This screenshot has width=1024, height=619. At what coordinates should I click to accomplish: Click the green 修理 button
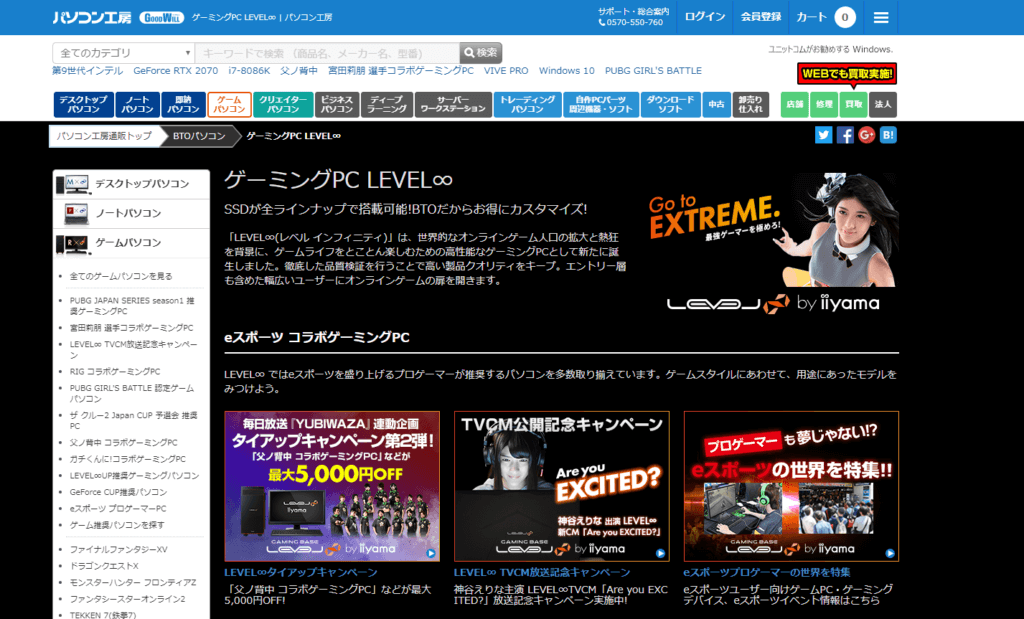click(x=824, y=104)
